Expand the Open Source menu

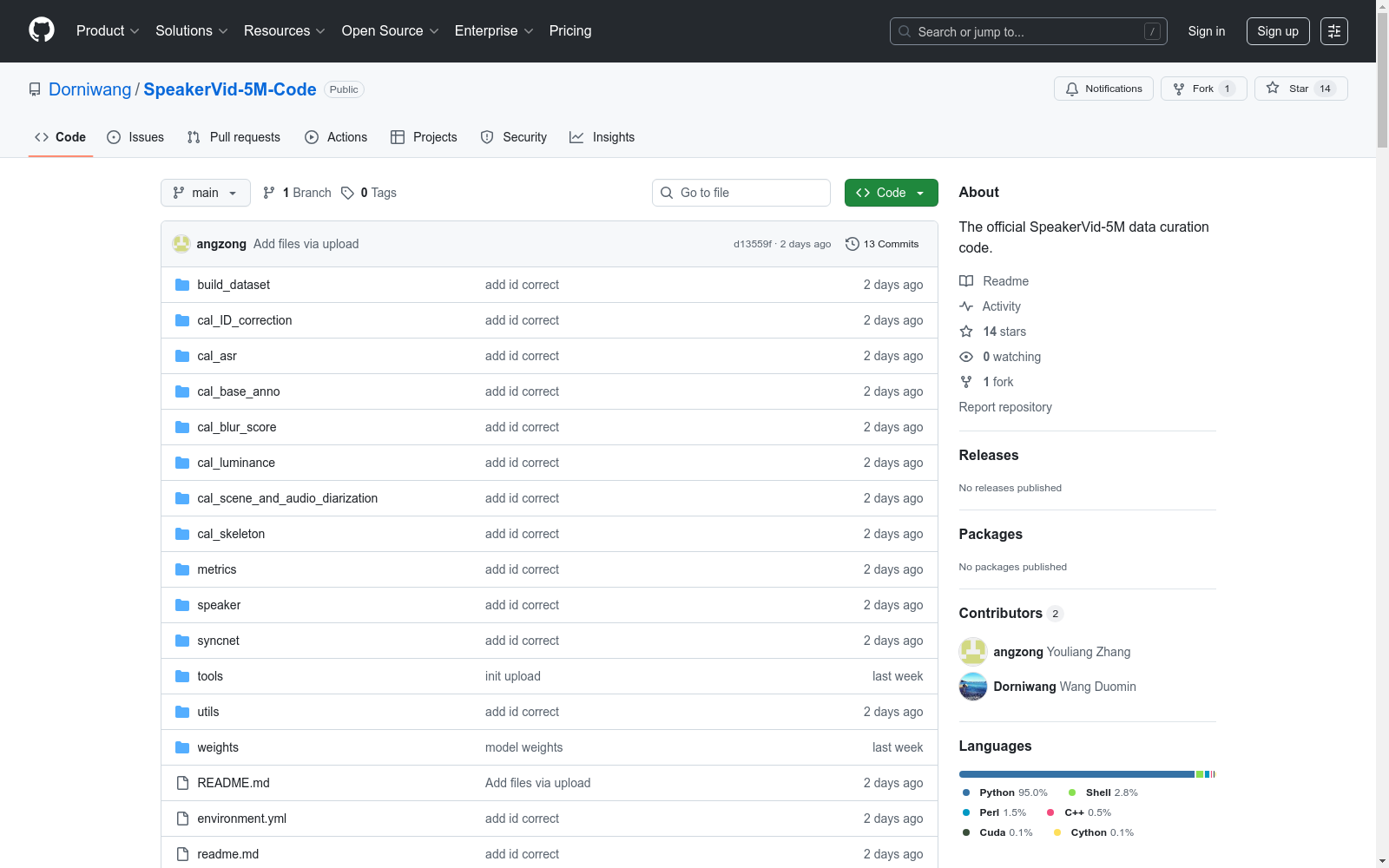coord(390,31)
